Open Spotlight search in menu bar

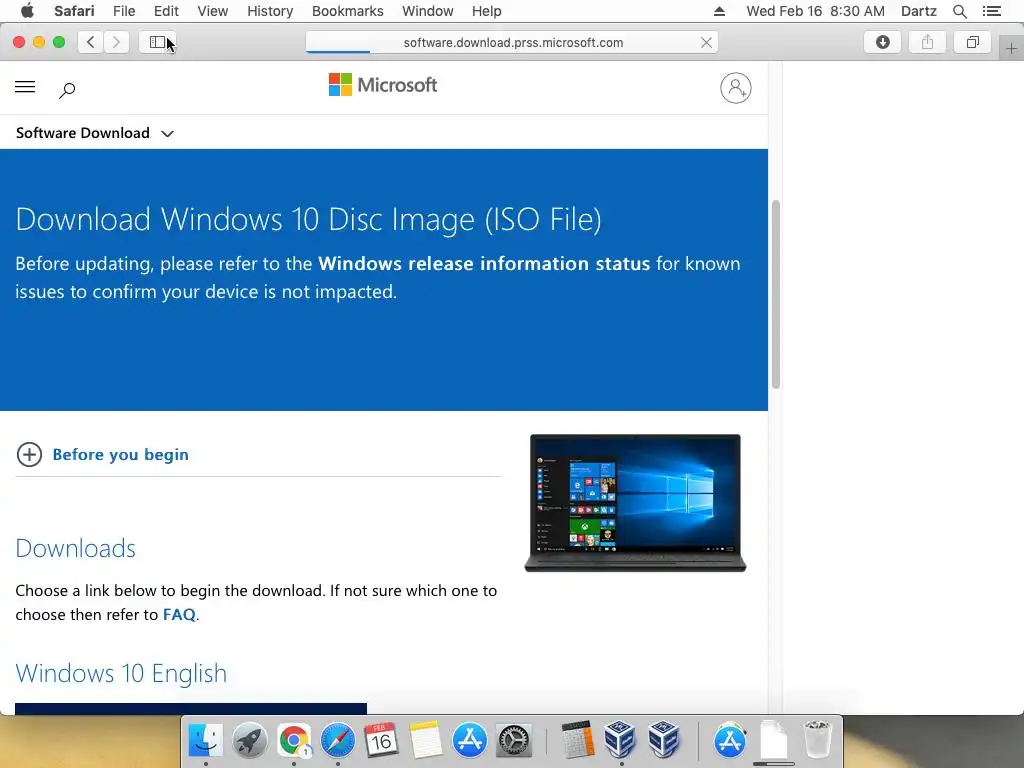pyautogui.click(x=959, y=11)
